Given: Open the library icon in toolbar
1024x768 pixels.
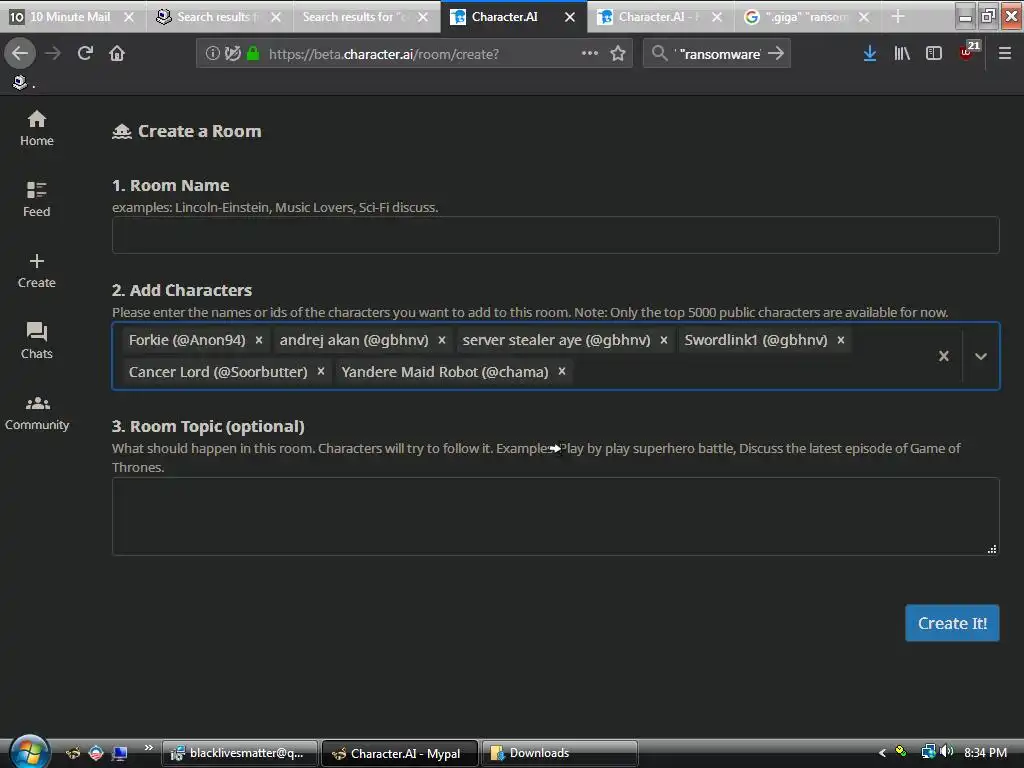Looking at the screenshot, I should [x=902, y=53].
